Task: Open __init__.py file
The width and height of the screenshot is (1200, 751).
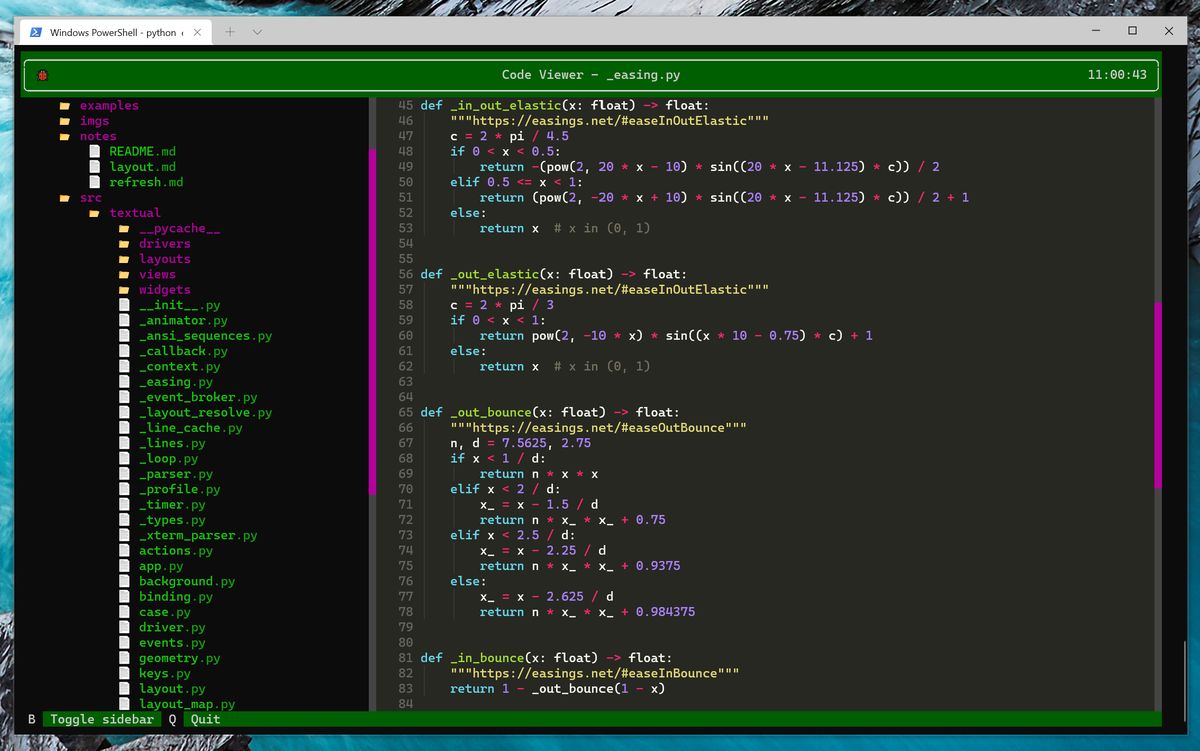Action: 179,305
